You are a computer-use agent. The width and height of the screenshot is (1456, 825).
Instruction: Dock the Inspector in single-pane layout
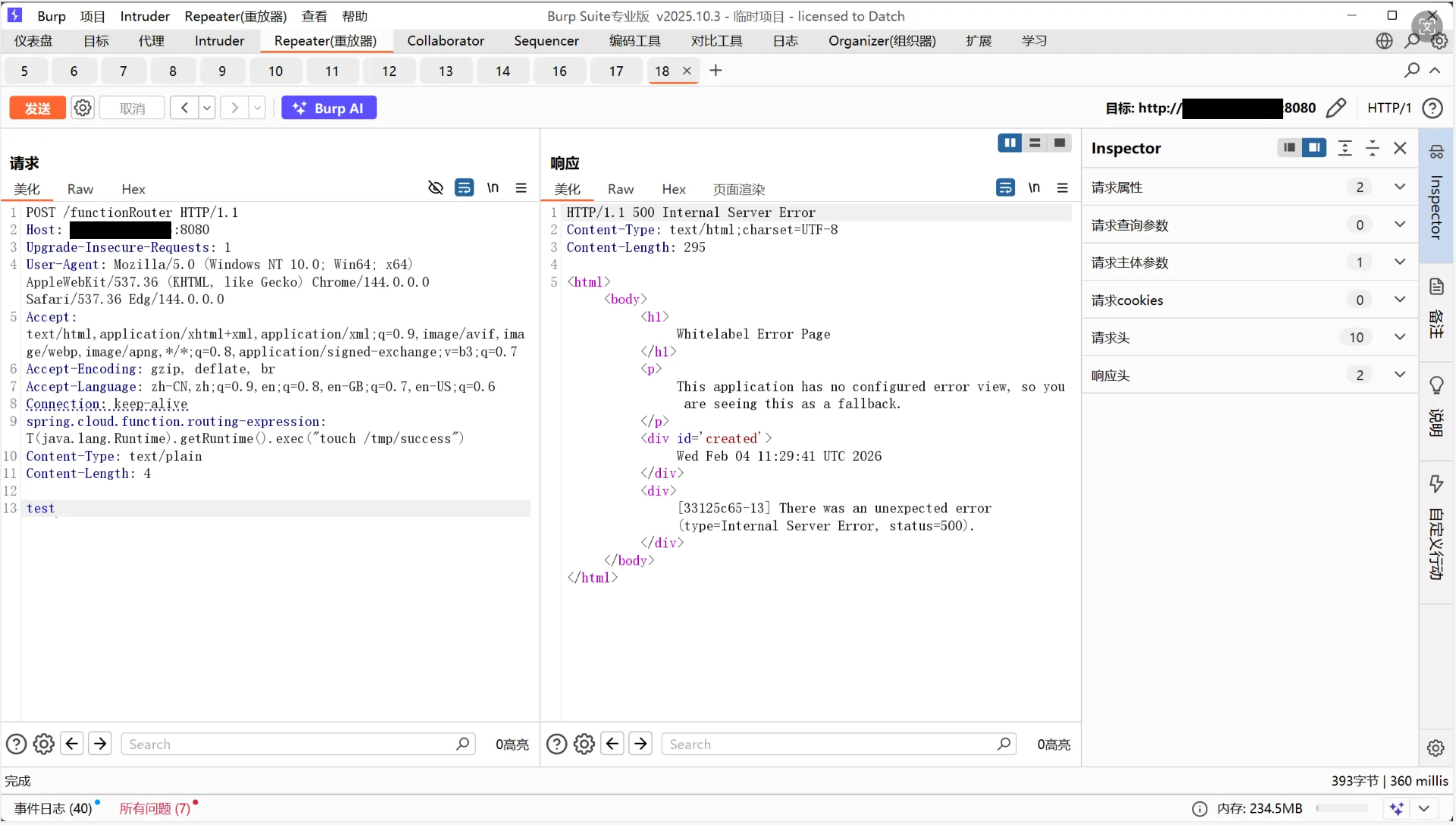[1289, 148]
